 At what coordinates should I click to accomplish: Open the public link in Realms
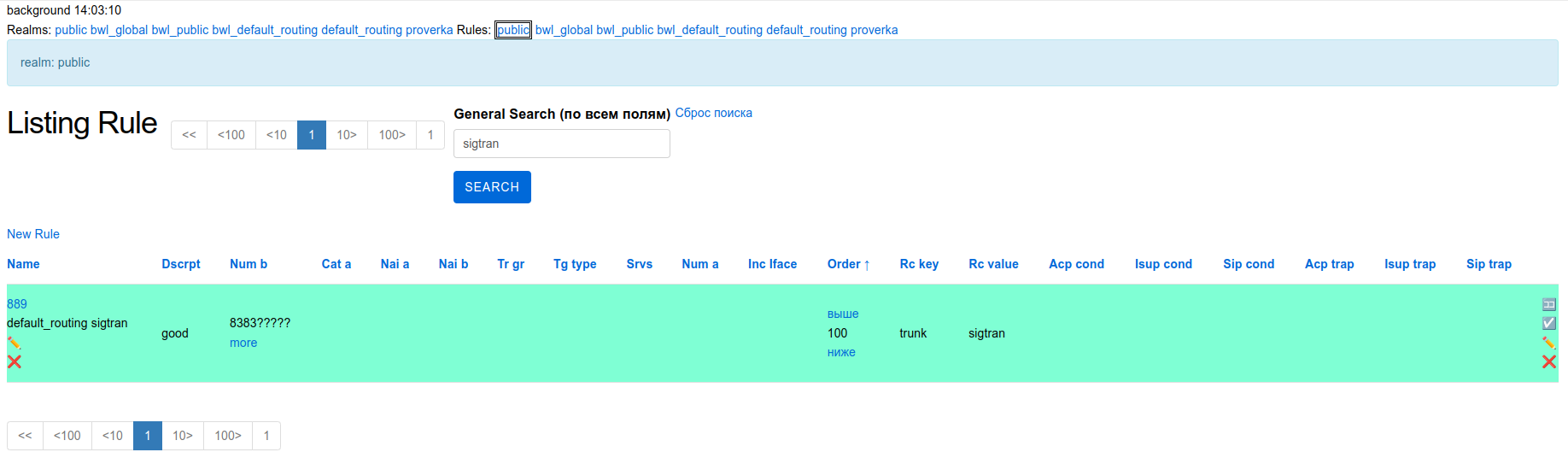[71, 30]
